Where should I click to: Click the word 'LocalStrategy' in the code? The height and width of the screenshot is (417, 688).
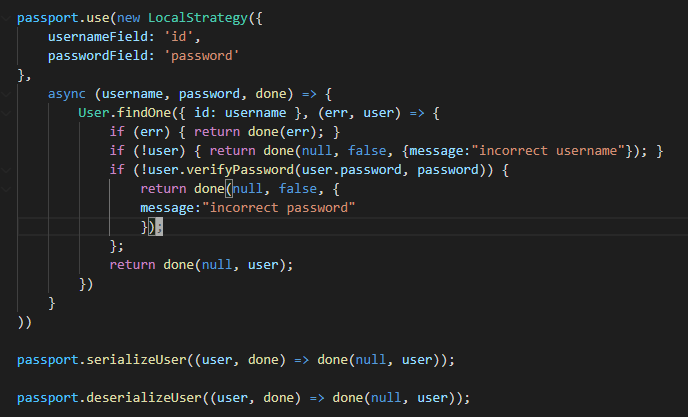tap(198, 18)
